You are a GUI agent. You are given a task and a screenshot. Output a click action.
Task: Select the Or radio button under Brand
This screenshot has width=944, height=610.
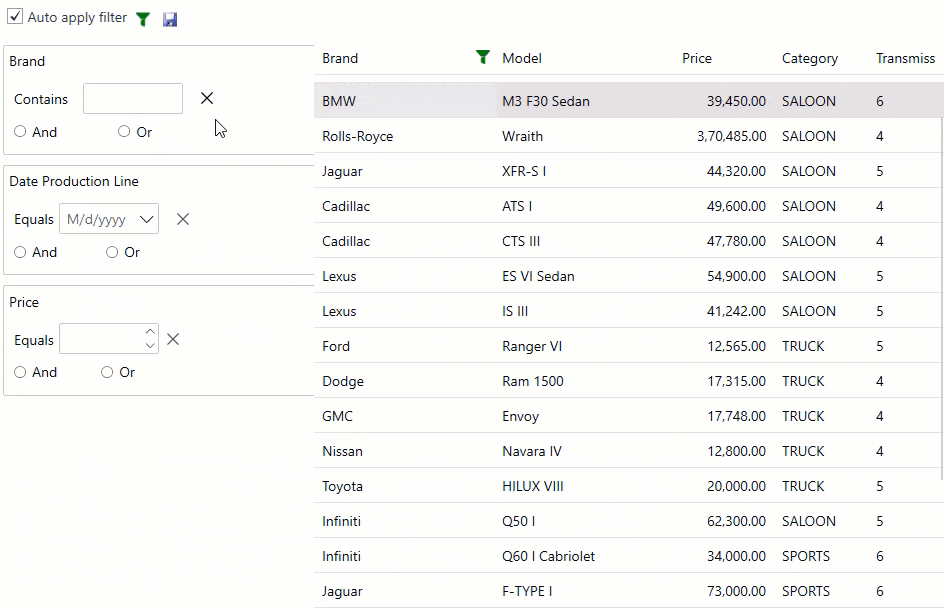[x=124, y=132]
